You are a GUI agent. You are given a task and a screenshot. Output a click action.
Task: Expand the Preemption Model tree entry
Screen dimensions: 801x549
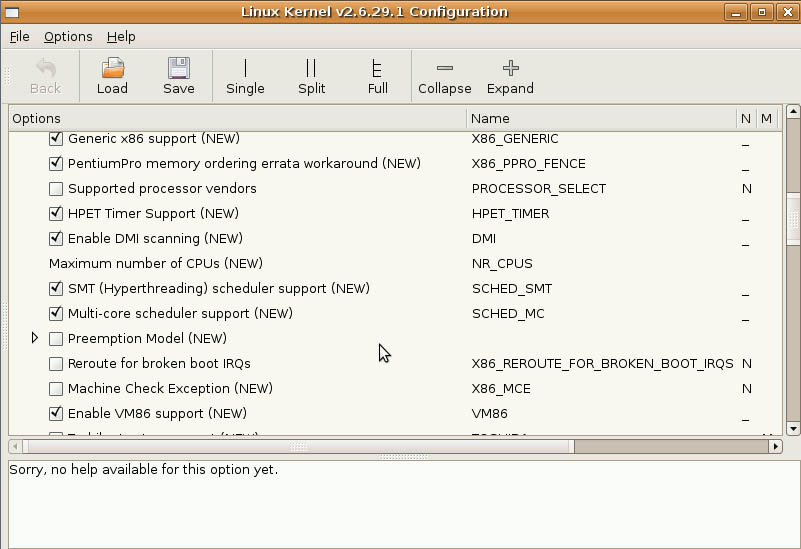coord(35,338)
